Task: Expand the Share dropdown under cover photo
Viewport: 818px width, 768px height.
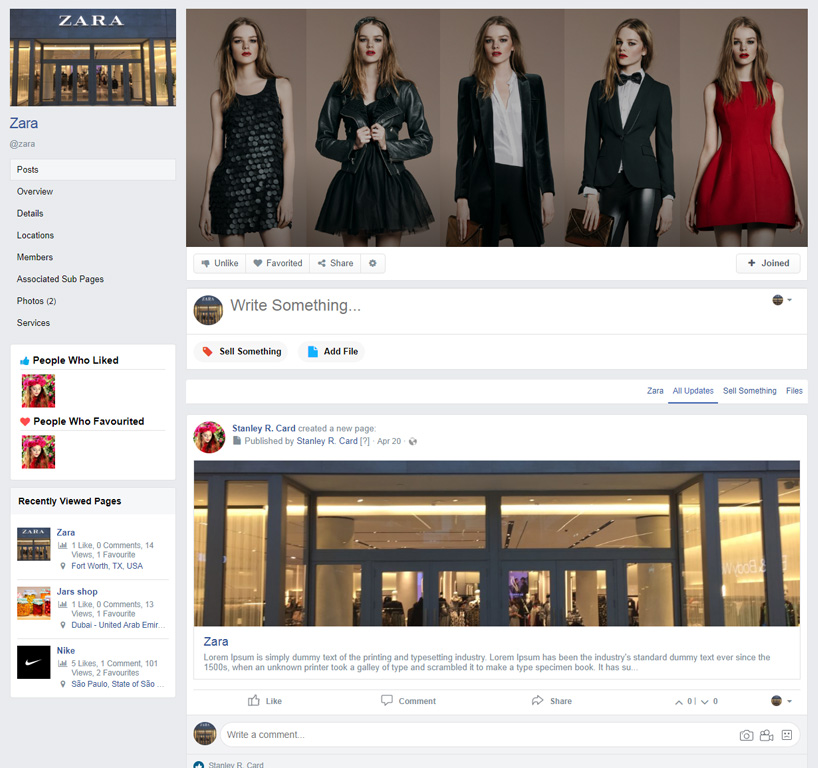Action: (335, 263)
